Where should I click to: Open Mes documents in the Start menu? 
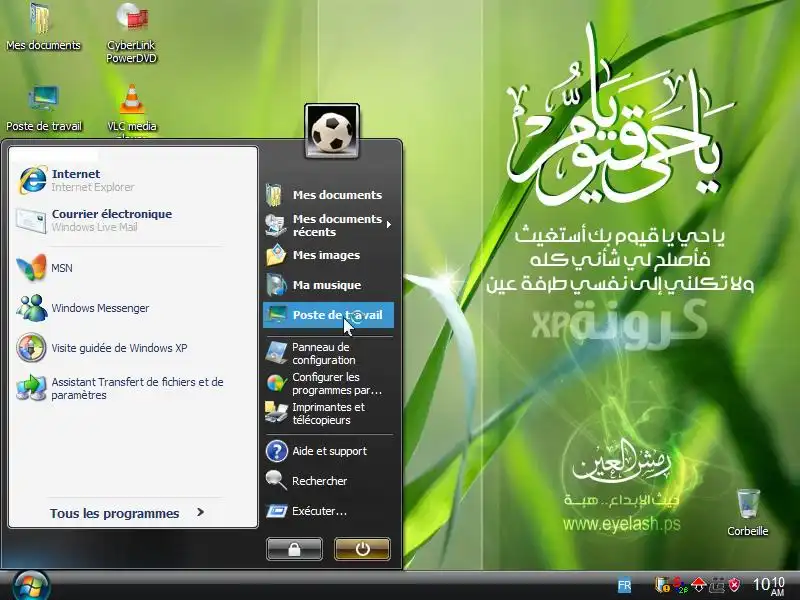point(328,195)
